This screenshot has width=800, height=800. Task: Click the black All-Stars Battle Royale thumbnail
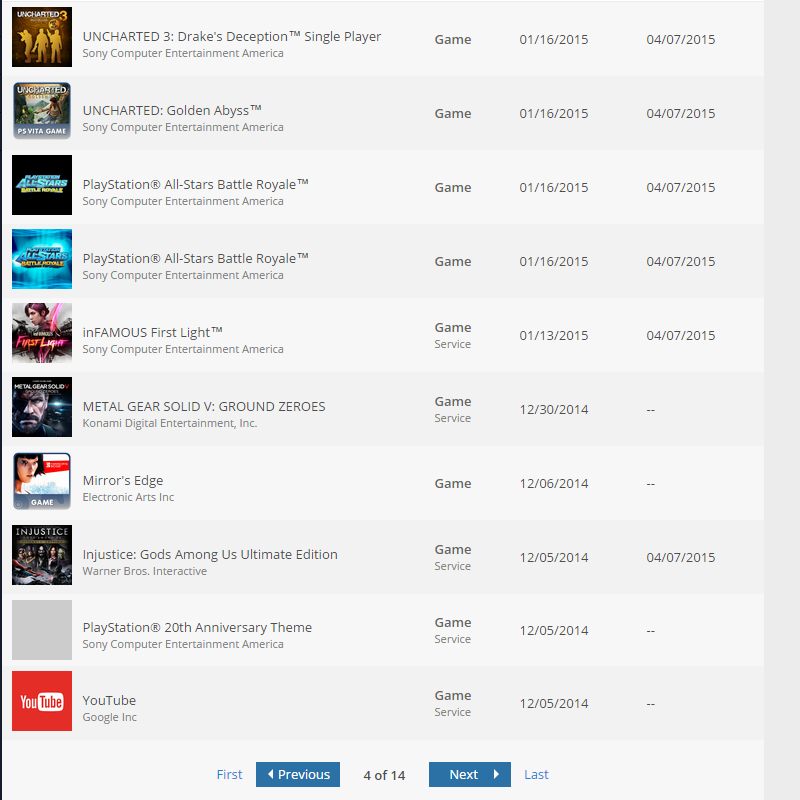click(42, 185)
